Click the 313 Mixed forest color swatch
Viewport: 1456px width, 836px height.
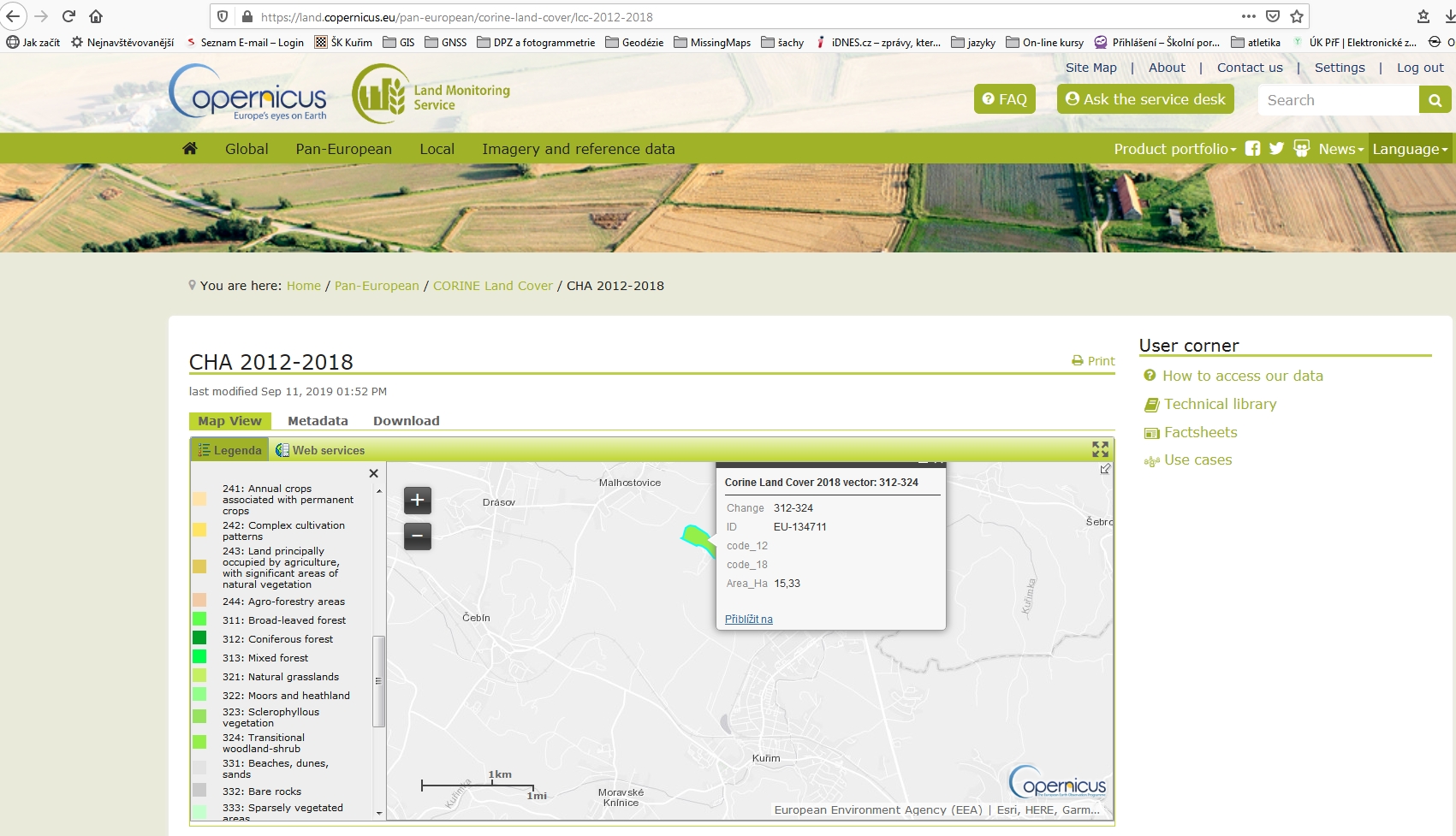pos(199,656)
